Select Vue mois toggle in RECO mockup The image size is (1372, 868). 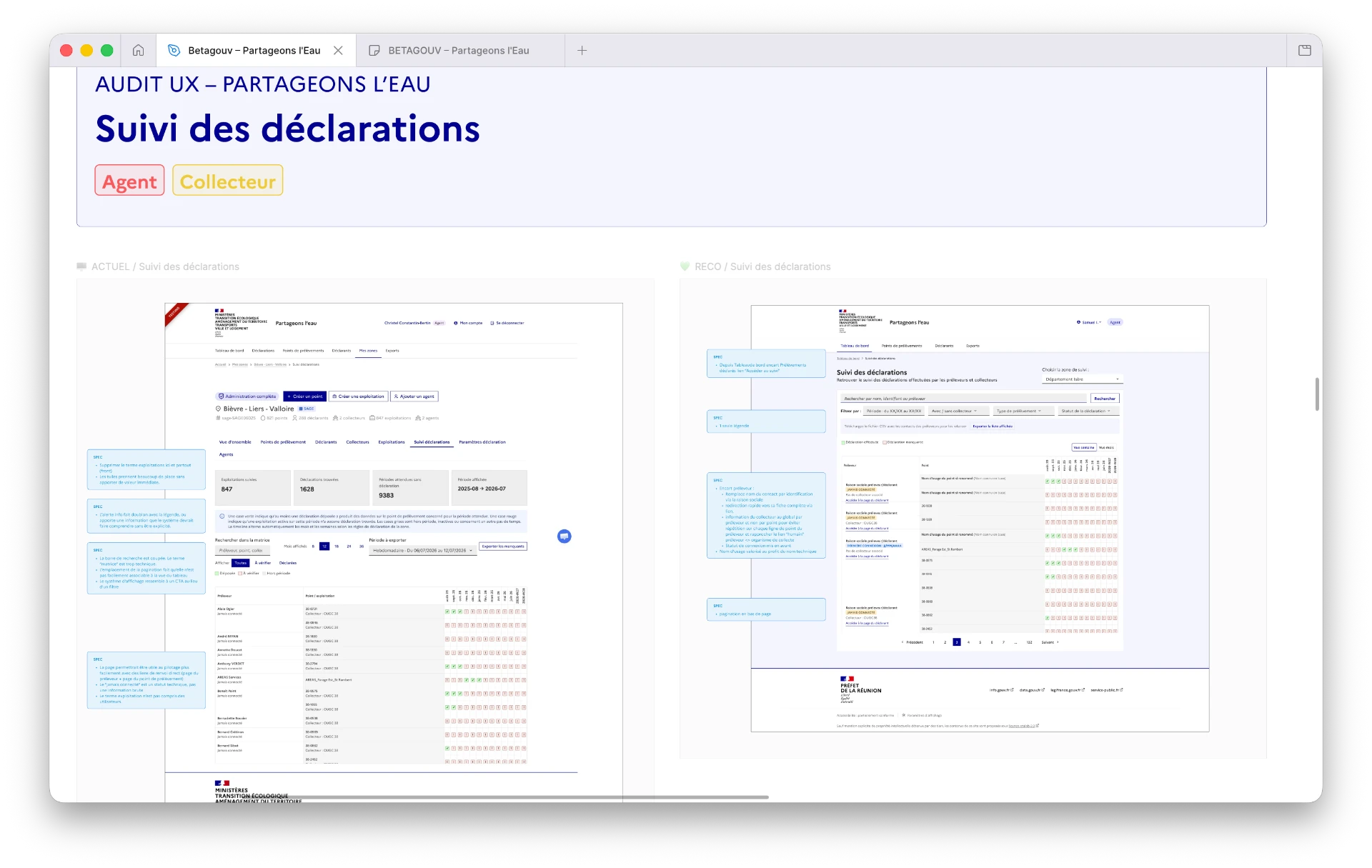point(1106,447)
